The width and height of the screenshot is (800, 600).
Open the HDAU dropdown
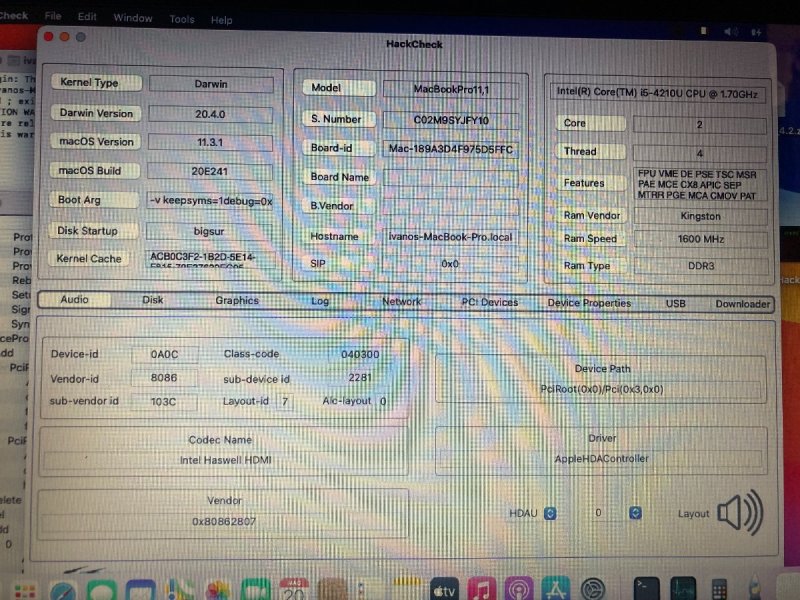point(550,513)
